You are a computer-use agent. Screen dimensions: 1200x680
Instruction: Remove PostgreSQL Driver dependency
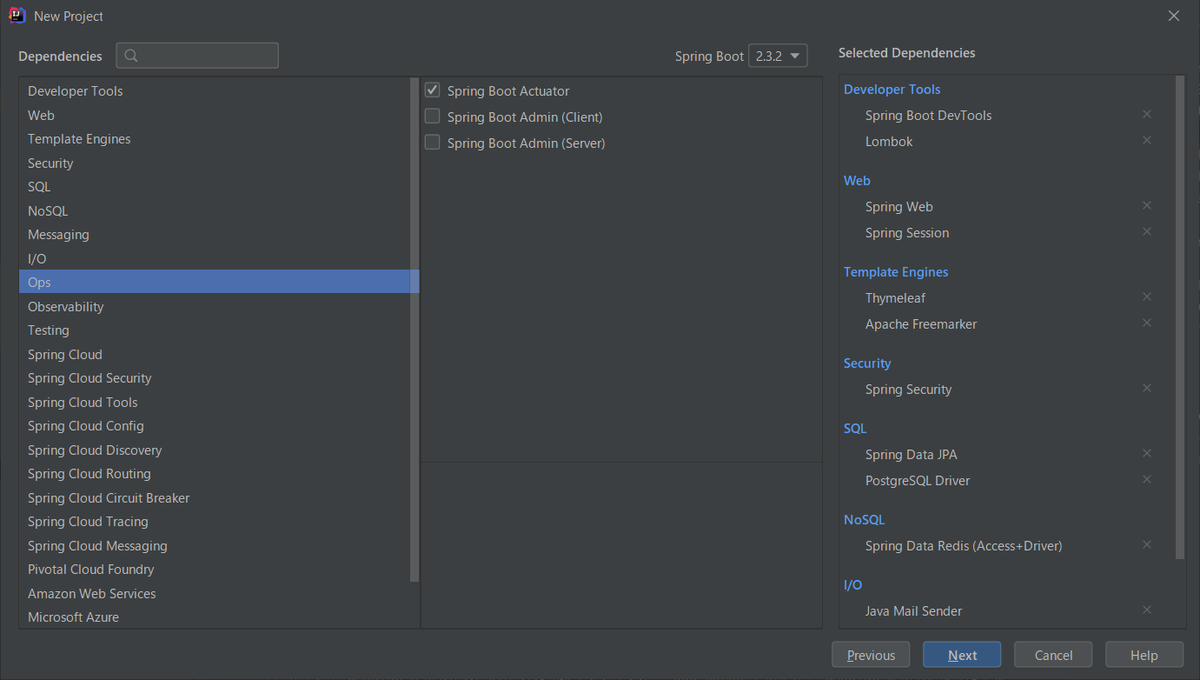1147,480
